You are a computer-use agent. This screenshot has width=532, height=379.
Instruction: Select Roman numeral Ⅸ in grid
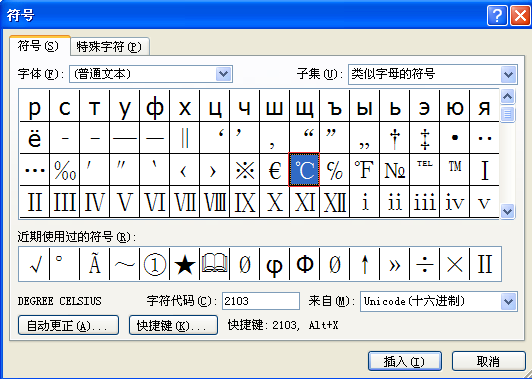pos(244,202)
